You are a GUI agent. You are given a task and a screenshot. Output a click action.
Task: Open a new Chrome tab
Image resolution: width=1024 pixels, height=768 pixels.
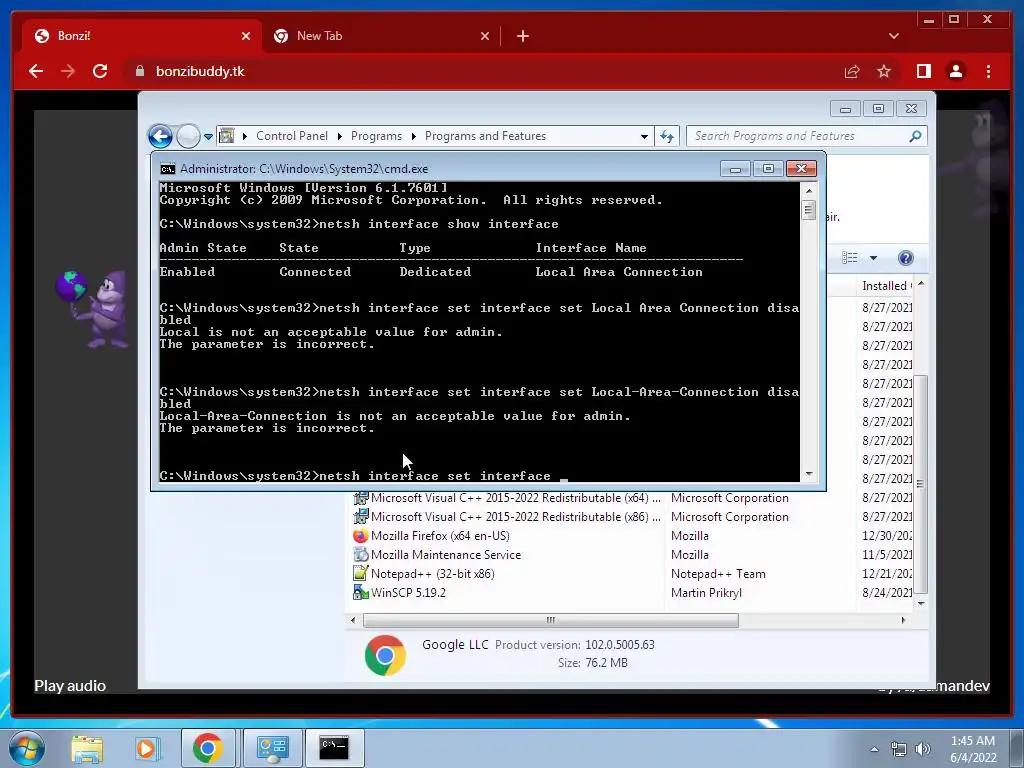tap(522, 36)
